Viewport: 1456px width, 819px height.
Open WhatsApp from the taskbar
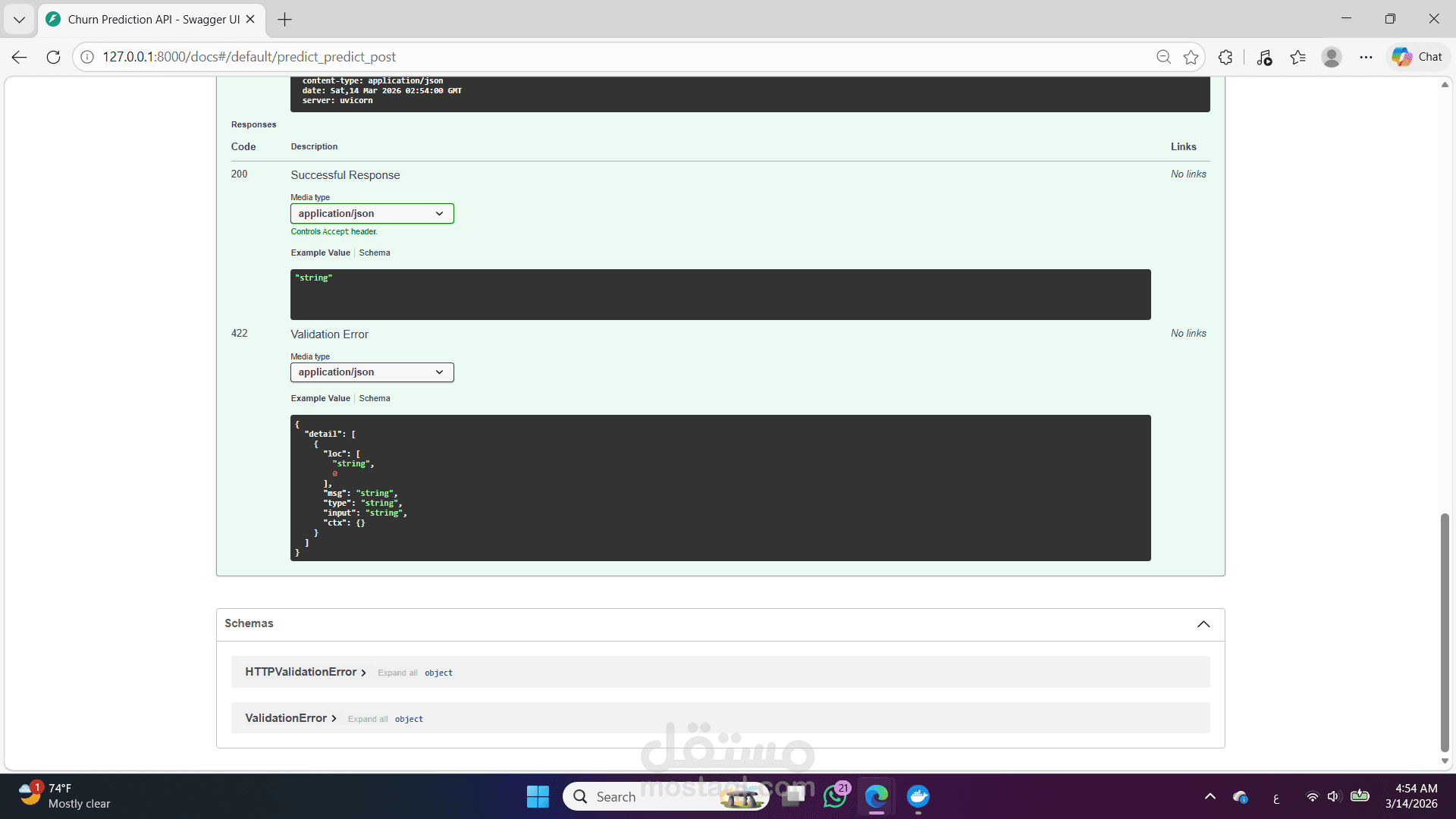pos(835,796)
